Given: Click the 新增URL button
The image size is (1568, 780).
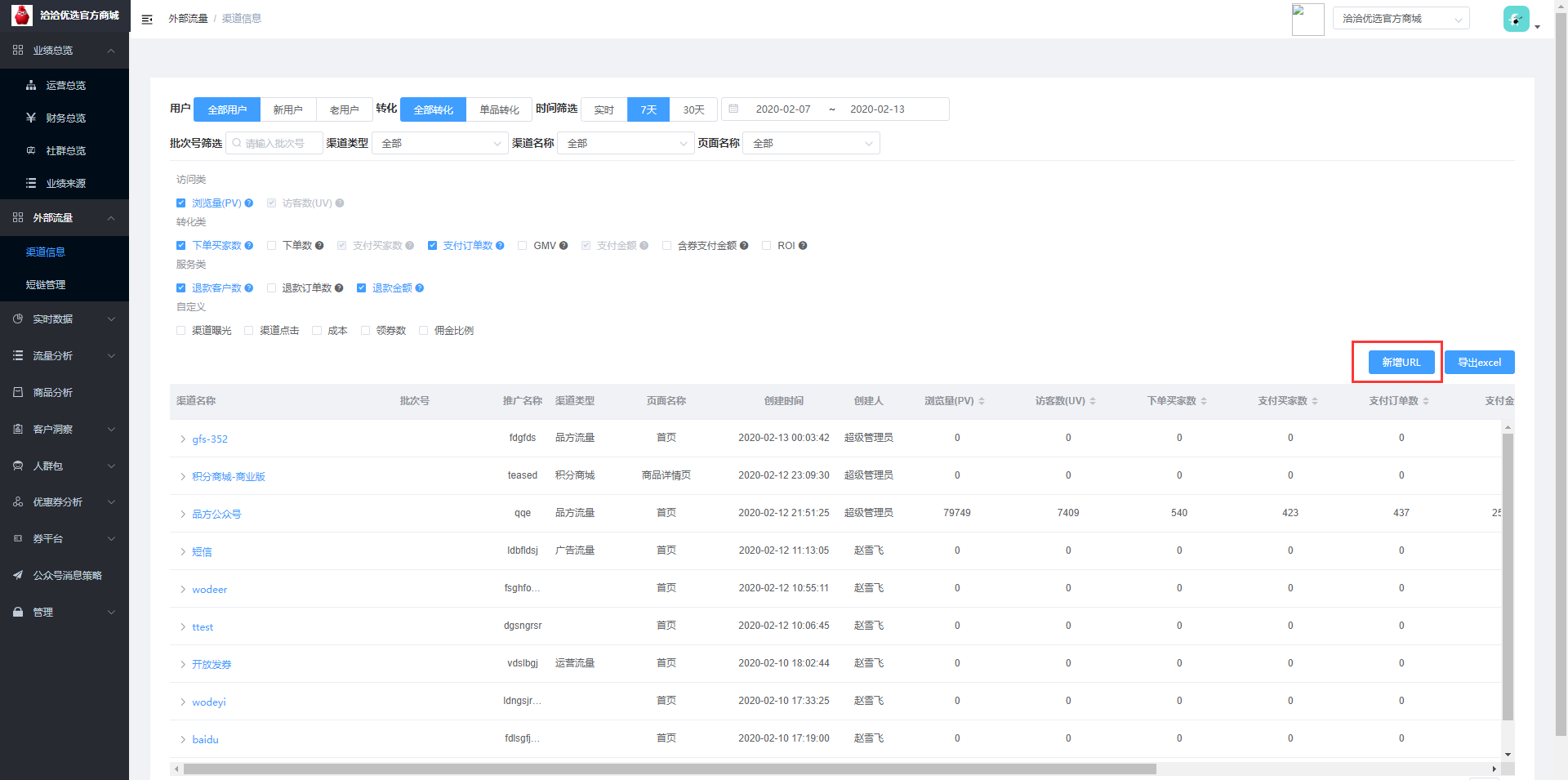Looking at the screenshot, I should (1401, 363).
